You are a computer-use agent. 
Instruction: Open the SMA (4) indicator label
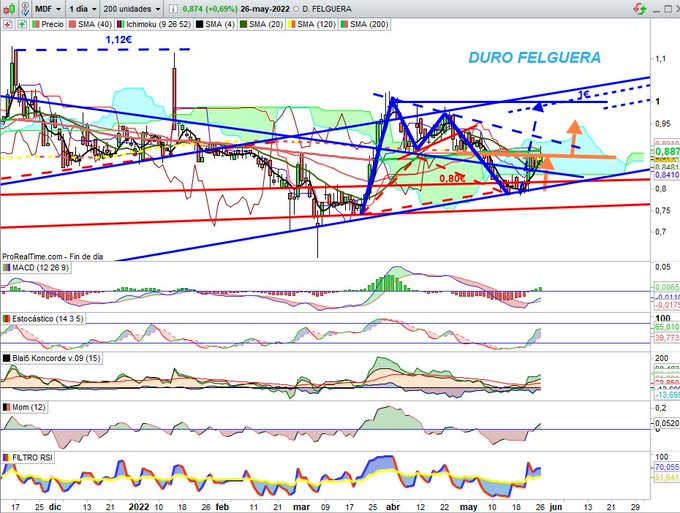[216, 25]
